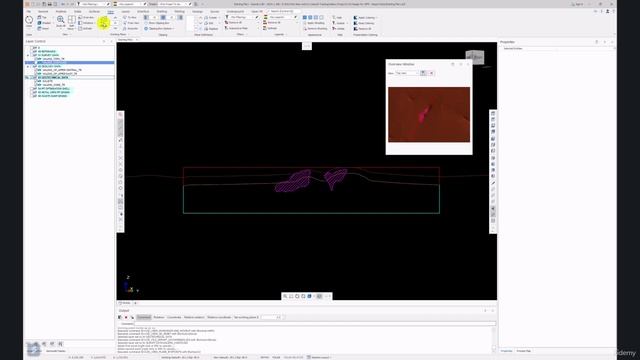Switch to the Open Pit ribbon tab
Image resolution: width=640 pixels, height=360 pixels.
click(x=257, y=11)
